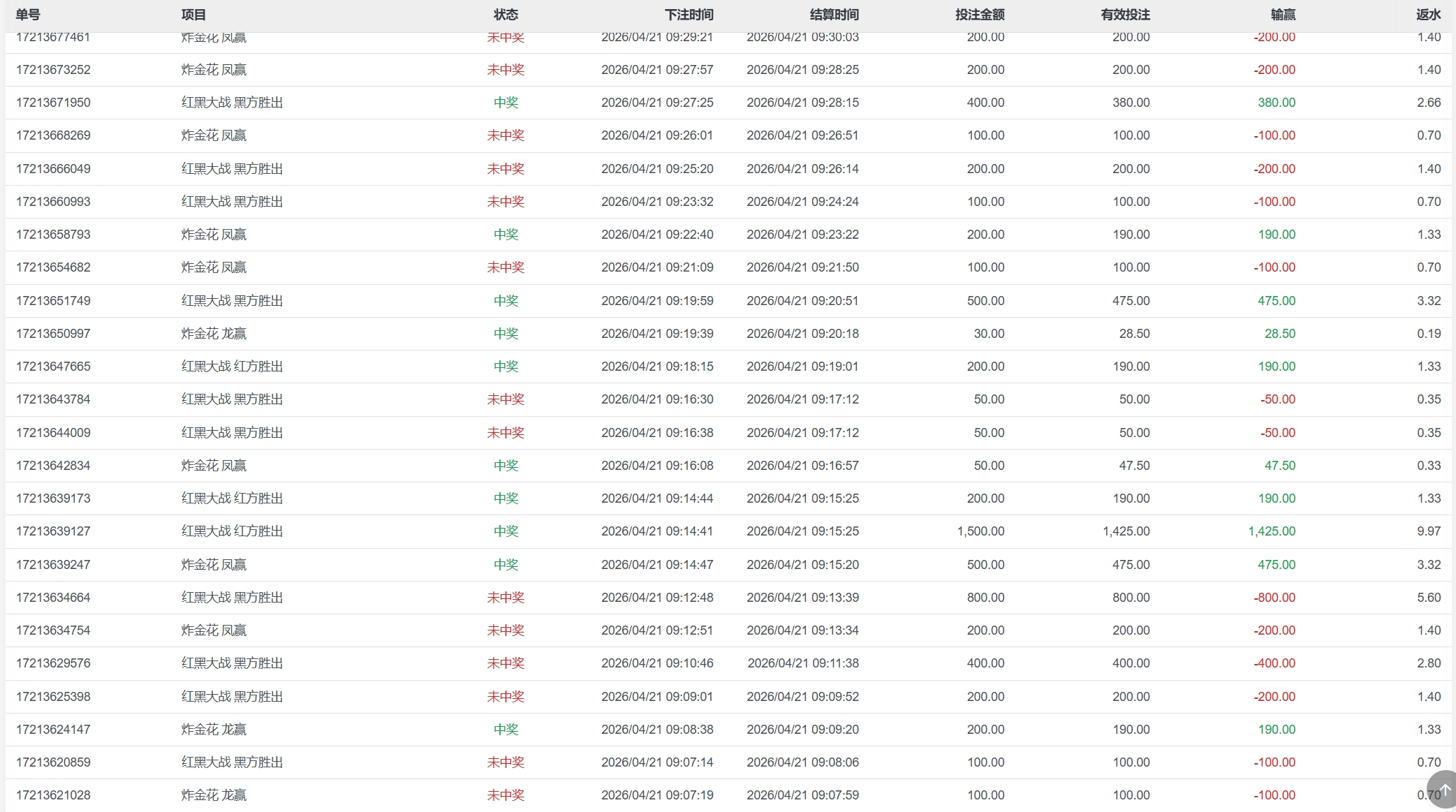Viewport: 1456px width, 812px height.
Task: Click 中奖 status for order 17213658793
Action: (x=506, y=235)
